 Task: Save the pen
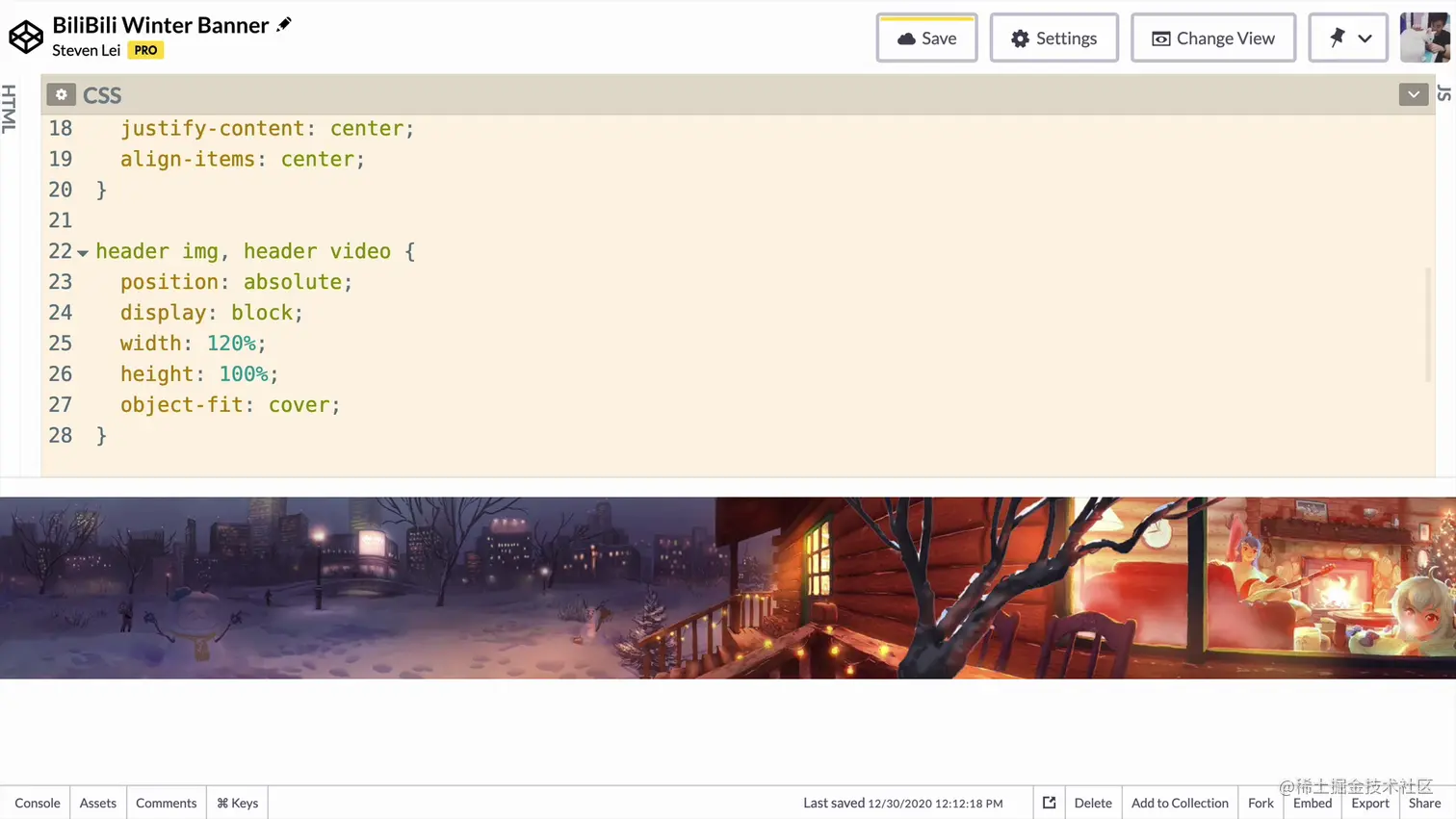coord(926,38)
